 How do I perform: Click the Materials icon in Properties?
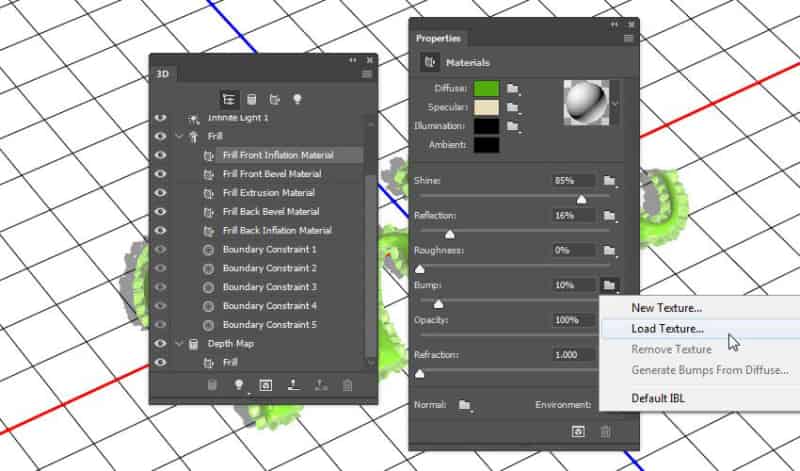click(430, 62)
